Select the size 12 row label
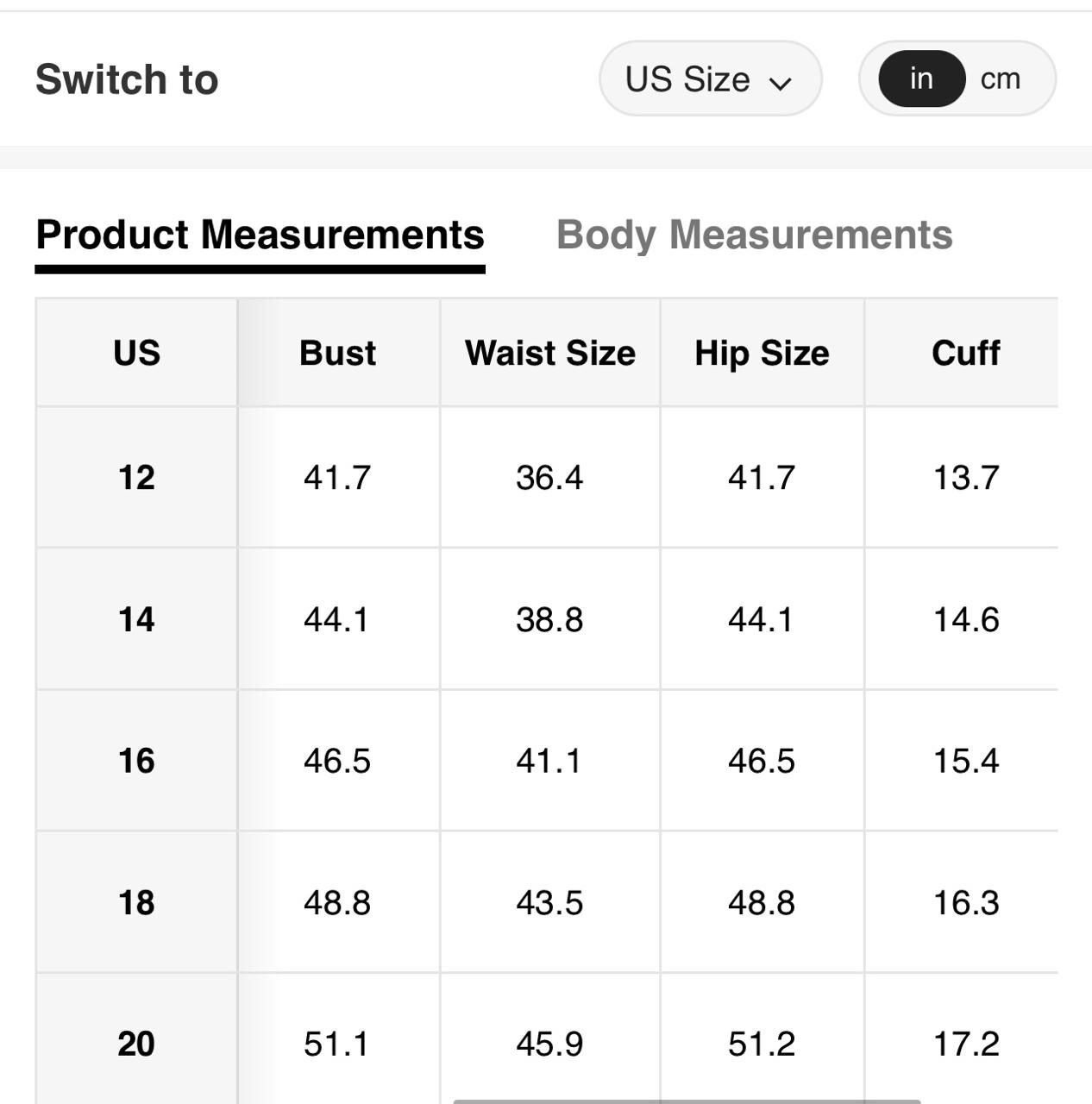Viewport: 1092px width, 1104px height. click(x=136, y=477)
